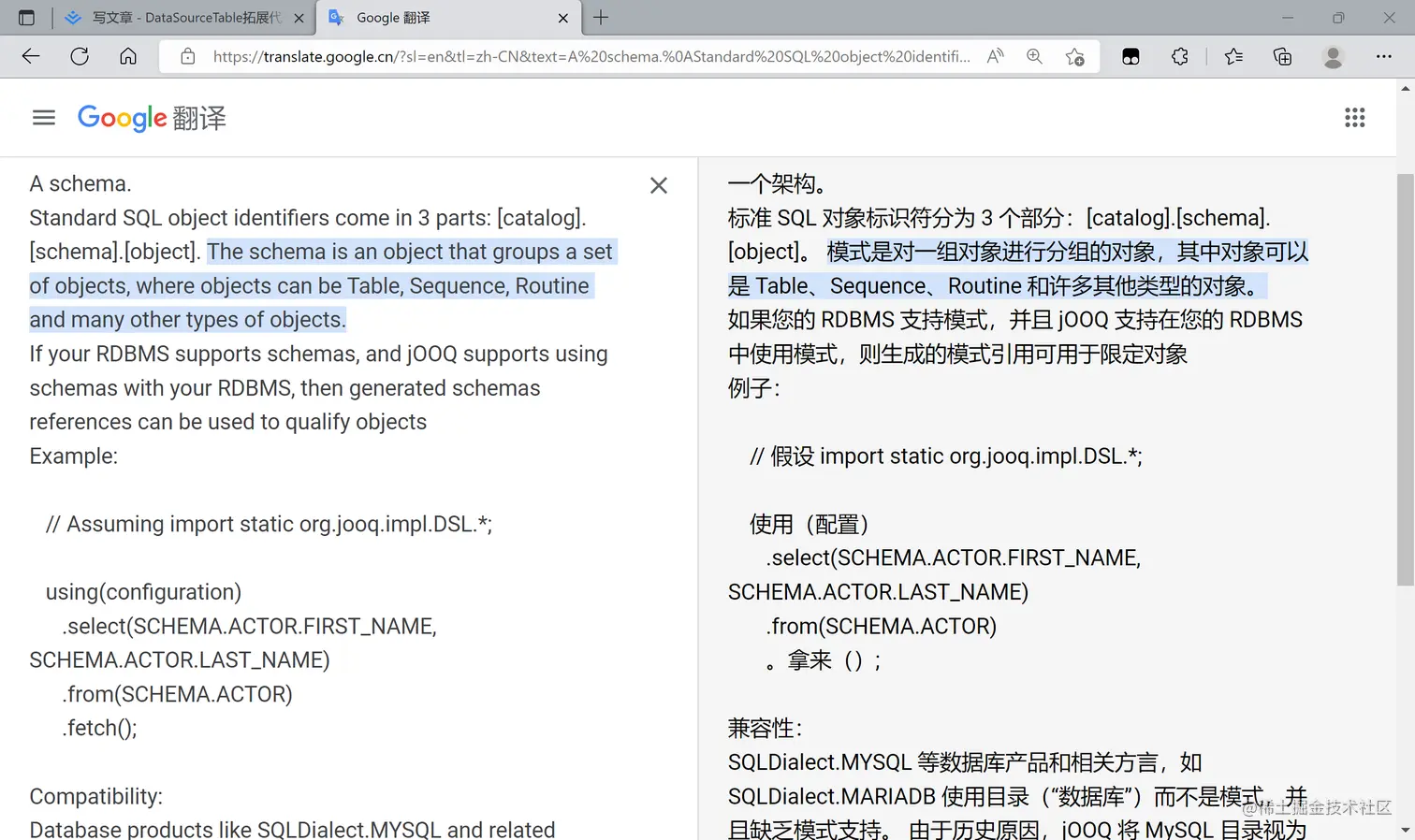Click the translated line "例子："
The height and width of the screenshot is (840, 1415).
pos(754,388)
